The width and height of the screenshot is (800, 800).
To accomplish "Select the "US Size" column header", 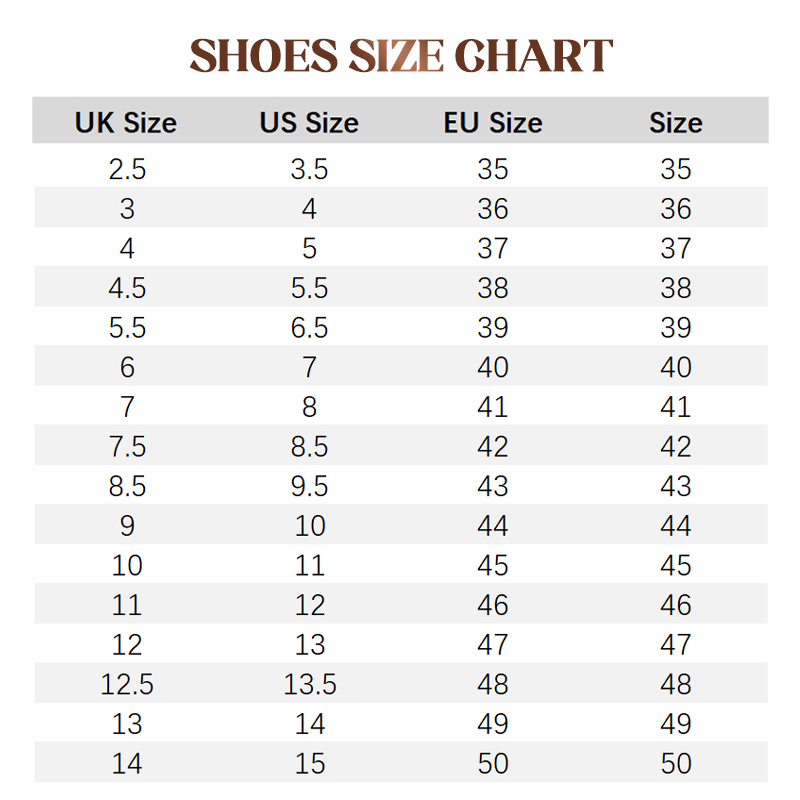I will coord(309,123).
